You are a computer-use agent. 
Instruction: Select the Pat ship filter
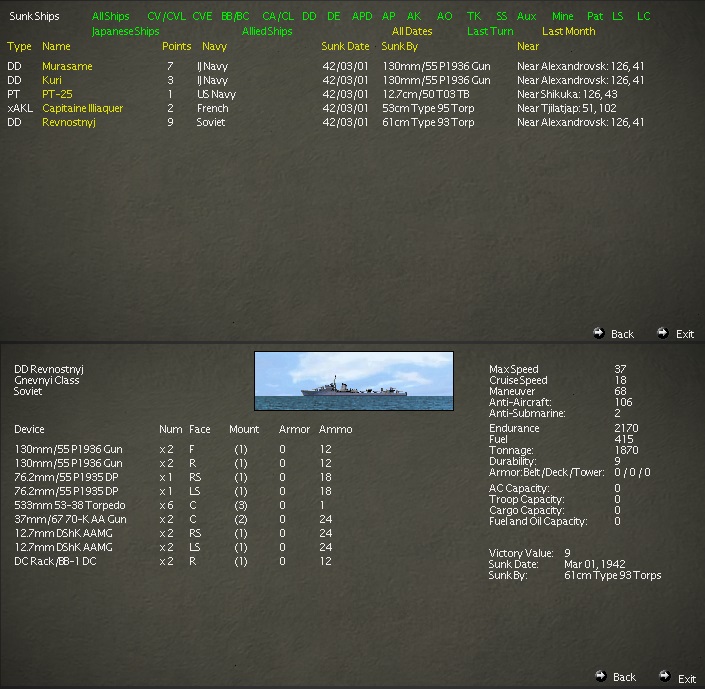595,16
